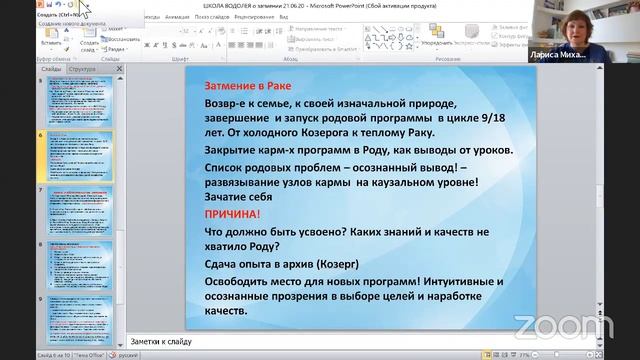
Task: Open the Вид ribbon tab
Action: pos(284,17)
